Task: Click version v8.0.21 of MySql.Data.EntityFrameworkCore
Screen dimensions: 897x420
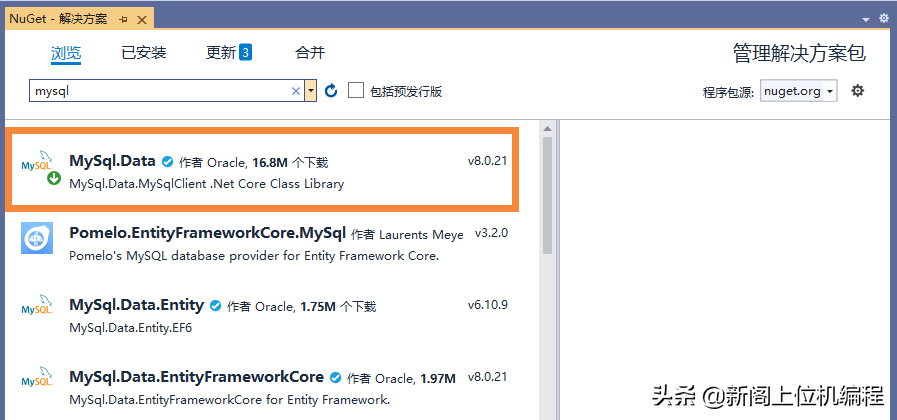Action: point(487,377)
